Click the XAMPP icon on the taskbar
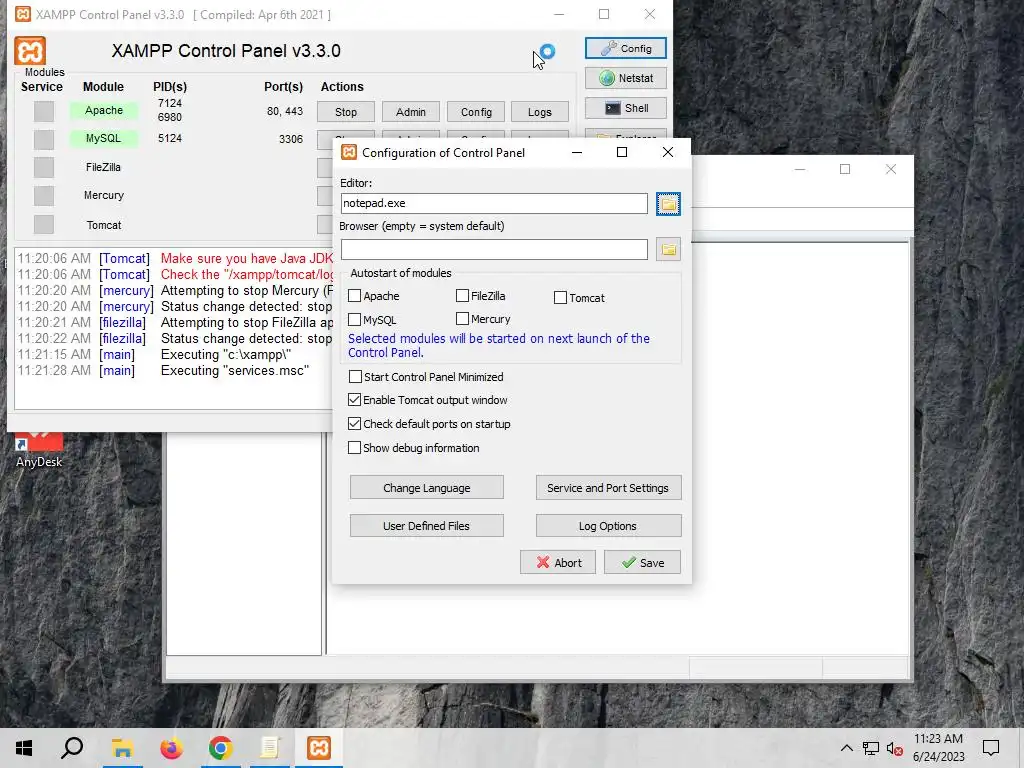This screenshot has width=1024, height=768. [x=319, y=748]
